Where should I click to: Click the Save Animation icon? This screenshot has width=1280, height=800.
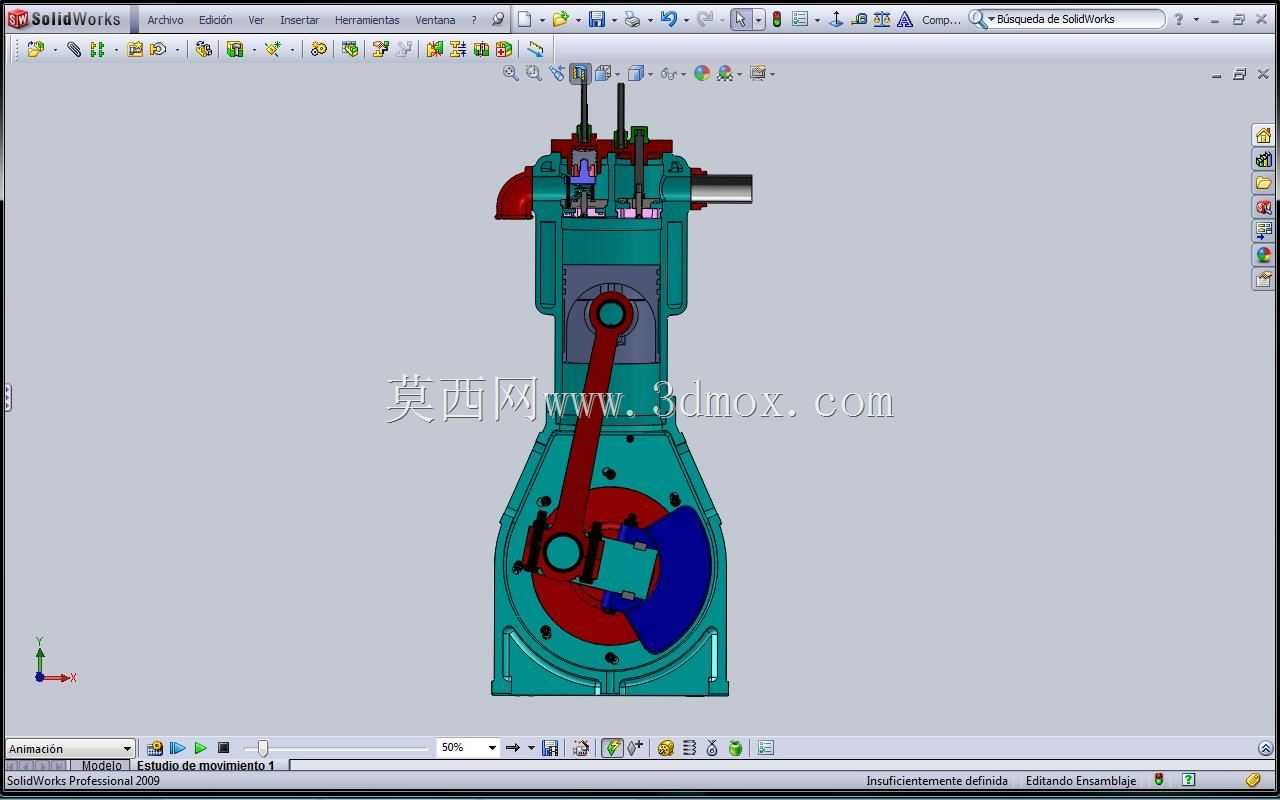click(550, 748)
